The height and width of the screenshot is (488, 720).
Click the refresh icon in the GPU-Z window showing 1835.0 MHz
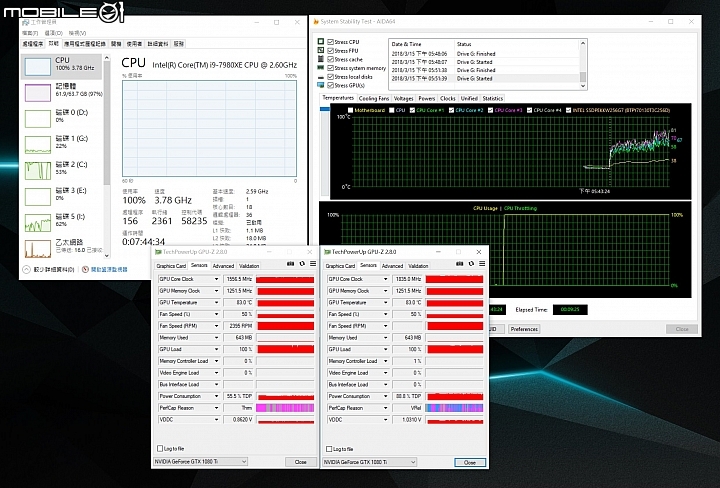pyautogui.click(x=471, y=264)
